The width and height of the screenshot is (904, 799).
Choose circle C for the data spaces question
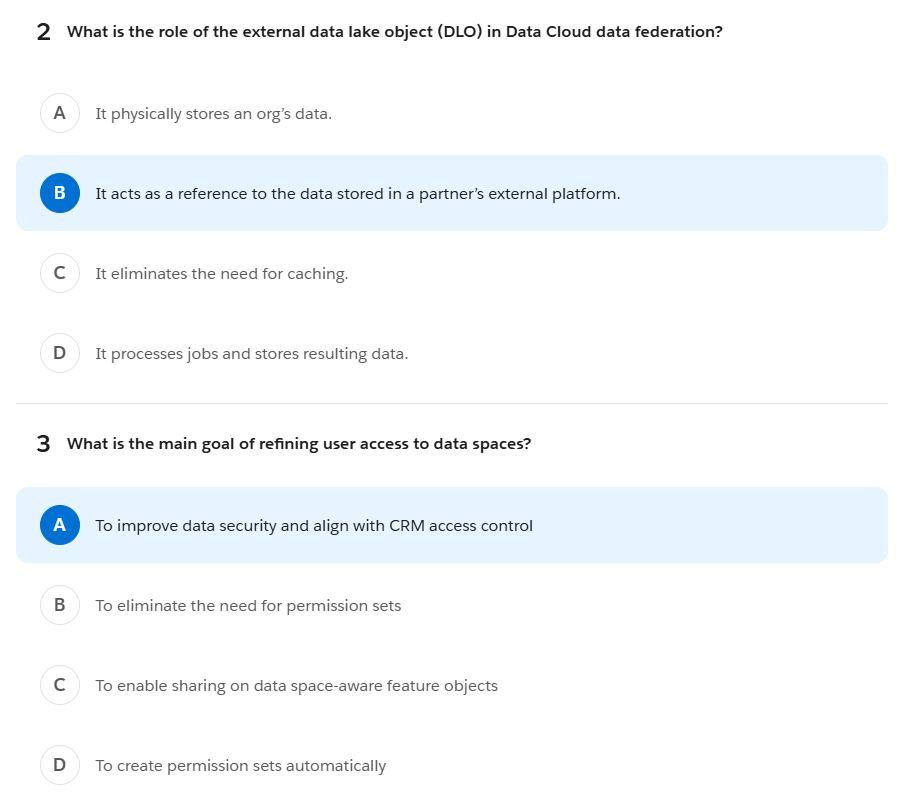59,685
